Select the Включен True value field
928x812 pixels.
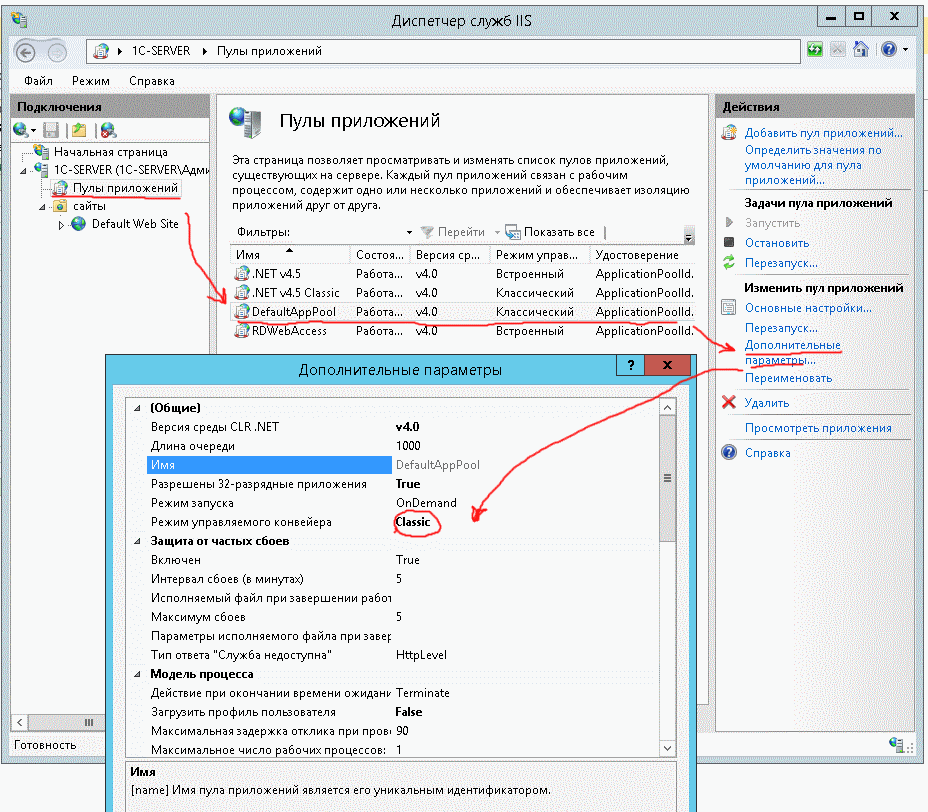(x=408, y=560)
